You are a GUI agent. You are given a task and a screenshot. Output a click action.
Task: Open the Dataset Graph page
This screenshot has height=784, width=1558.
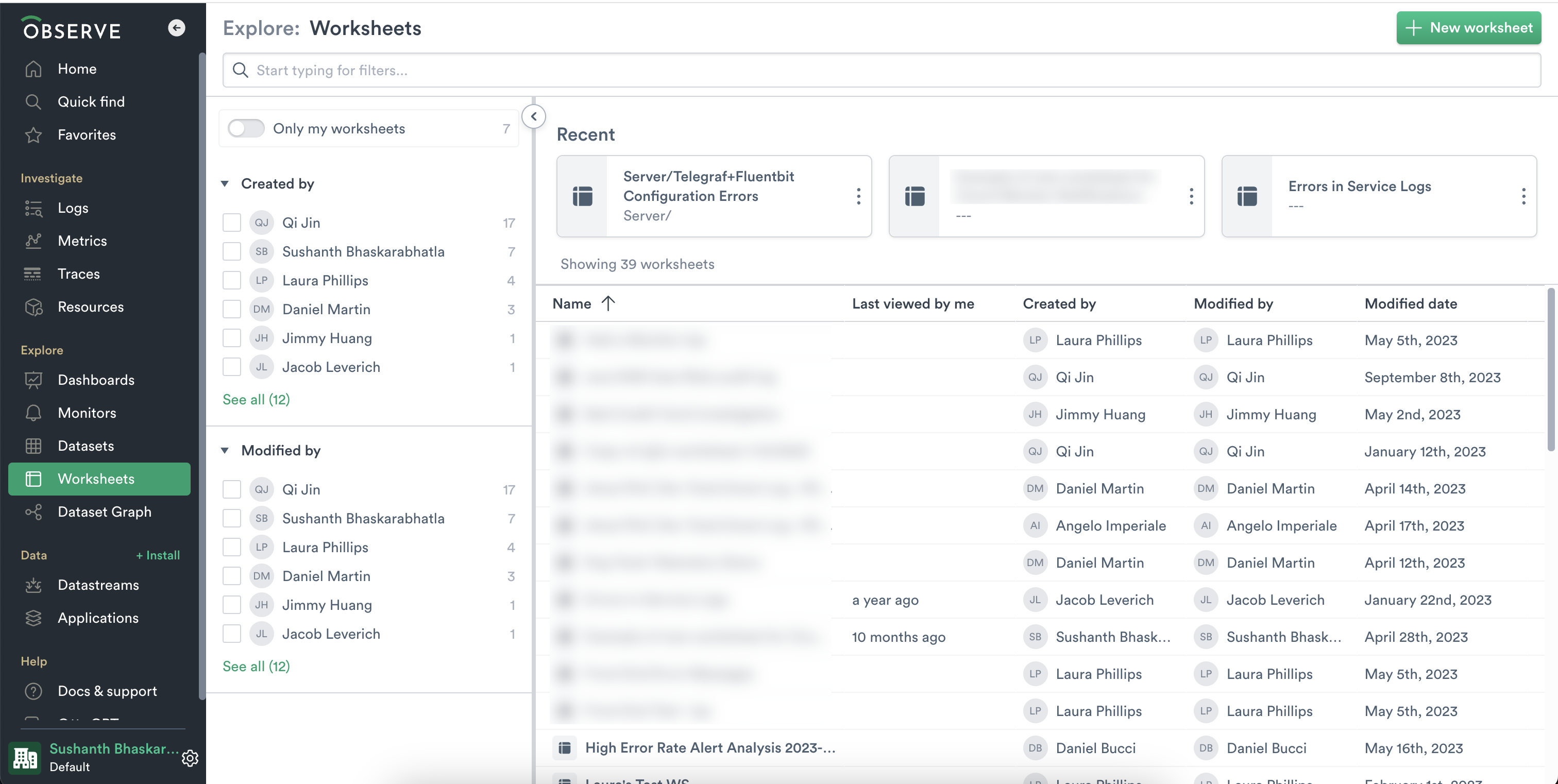tap(104, 512)
